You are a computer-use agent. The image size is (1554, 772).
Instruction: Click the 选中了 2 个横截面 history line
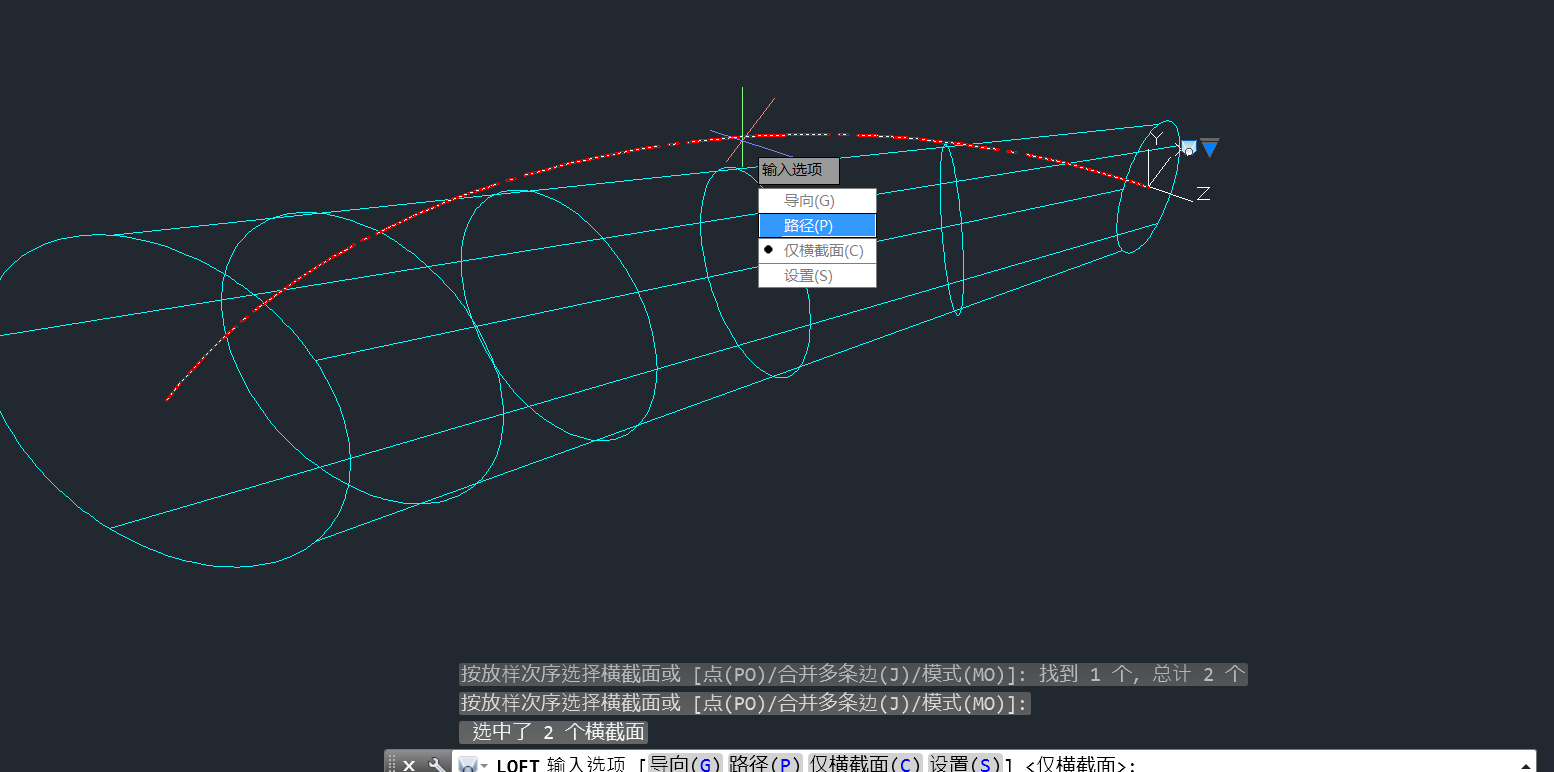tap(553, 732)
